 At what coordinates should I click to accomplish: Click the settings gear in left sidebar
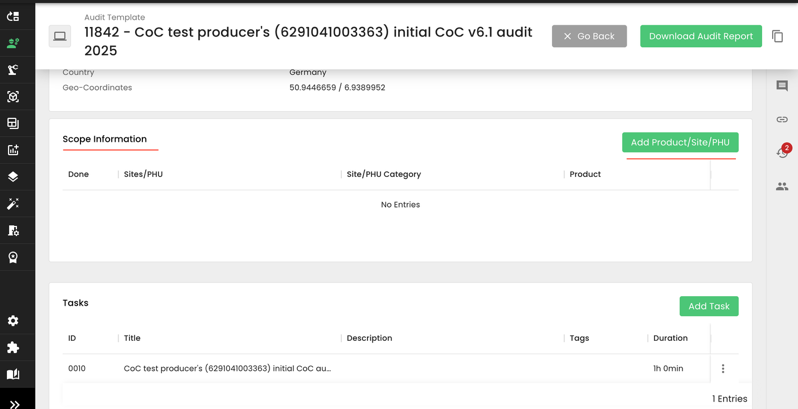point(13,321)
